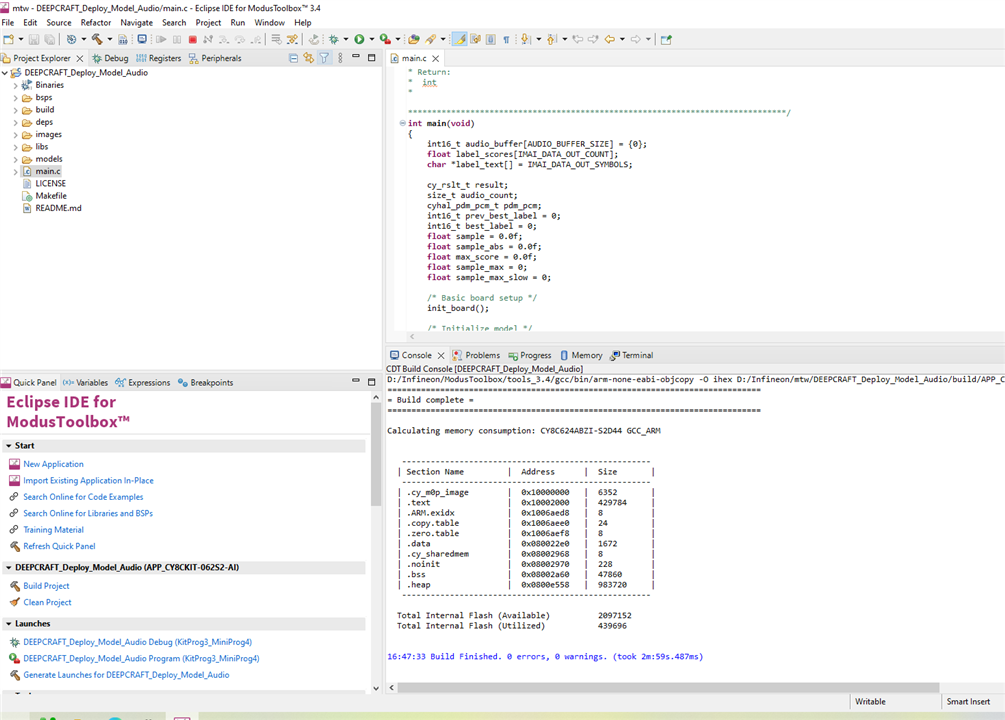Click Collapse All in Project Explorer
Screen dimensions: 1005x720
(x=294, y=58)
